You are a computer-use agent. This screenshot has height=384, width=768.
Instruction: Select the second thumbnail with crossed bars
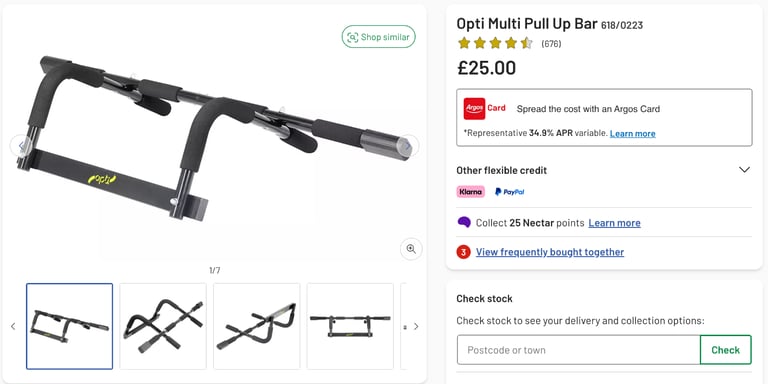tap(163, 326)
